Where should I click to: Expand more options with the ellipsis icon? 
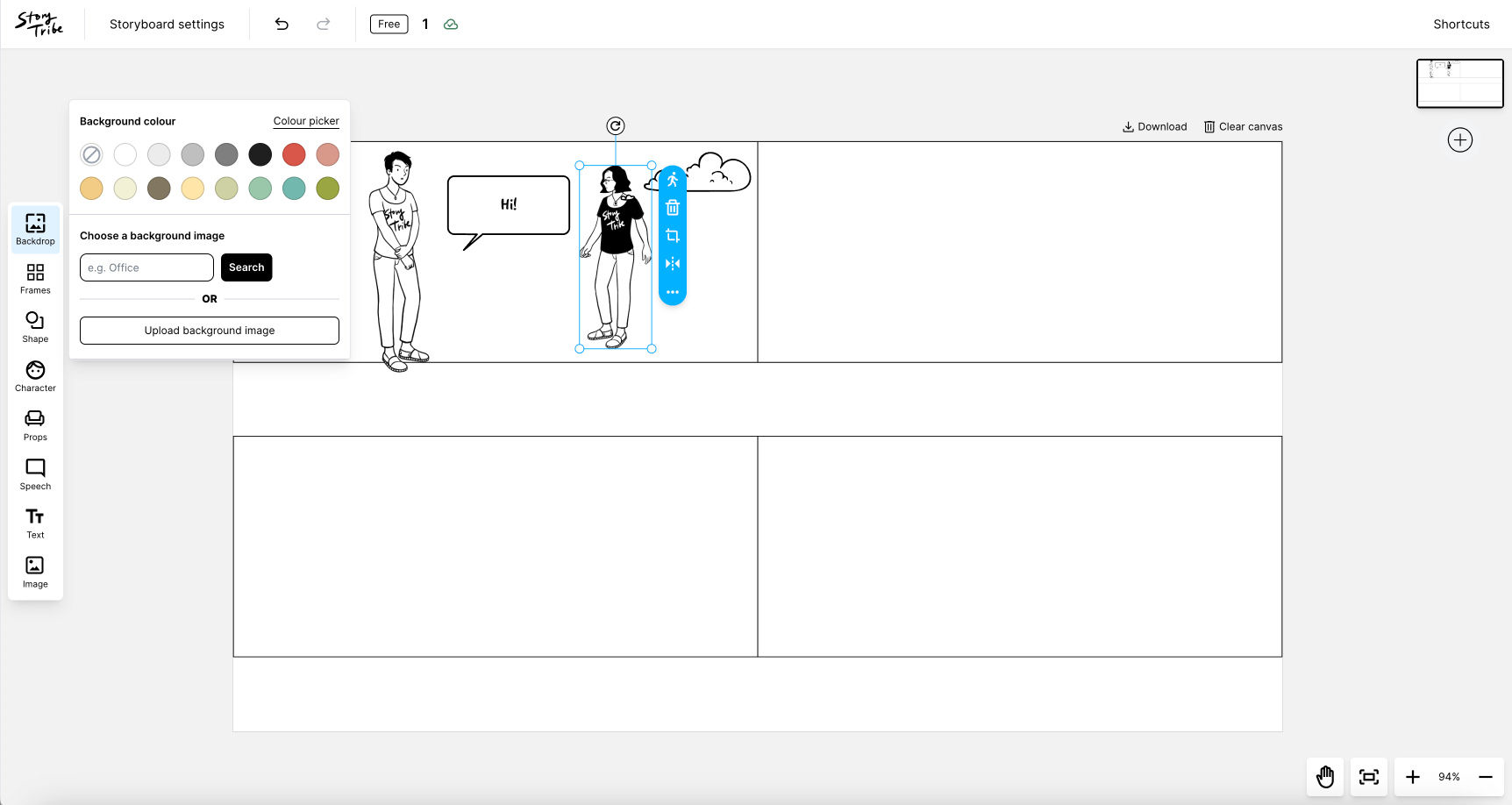(x=673, y=292)
